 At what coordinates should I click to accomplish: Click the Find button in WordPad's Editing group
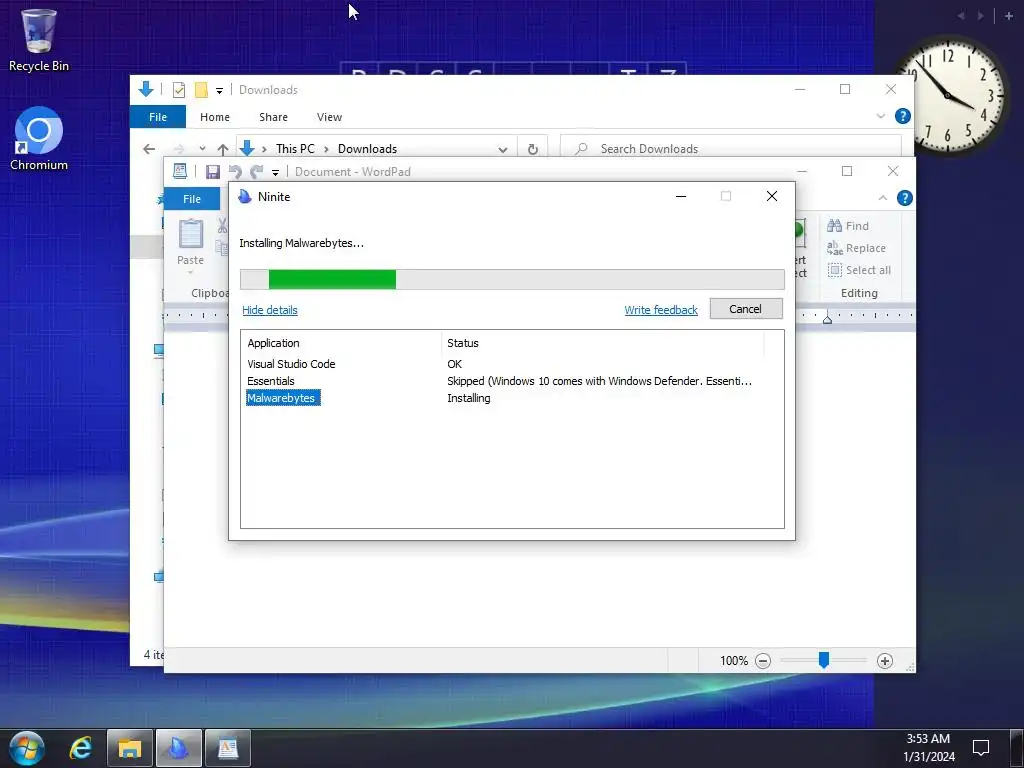[x=848, y=226]
